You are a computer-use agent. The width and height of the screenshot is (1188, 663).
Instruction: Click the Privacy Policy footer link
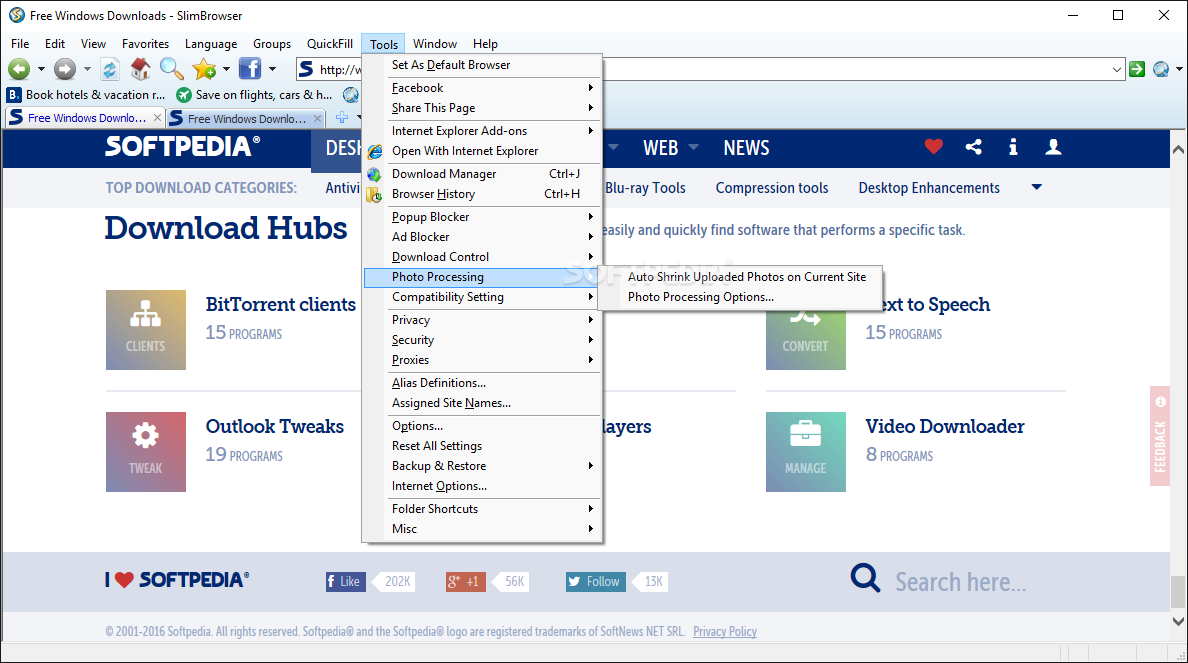724,631
